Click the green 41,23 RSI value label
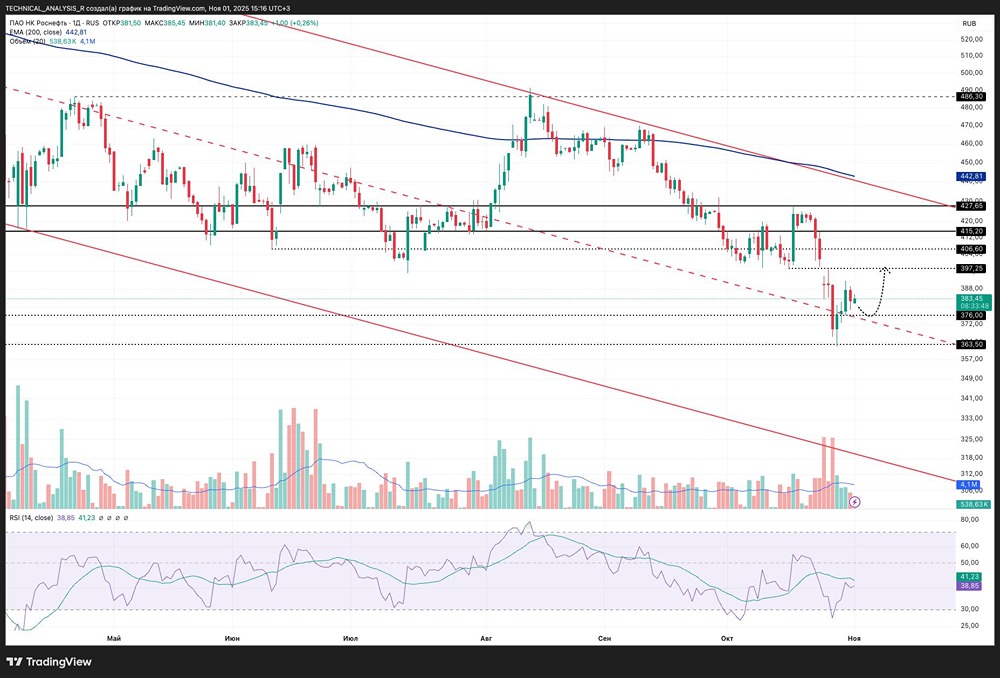The width and height of the screenshot is (1000, 678). [969, 577]
